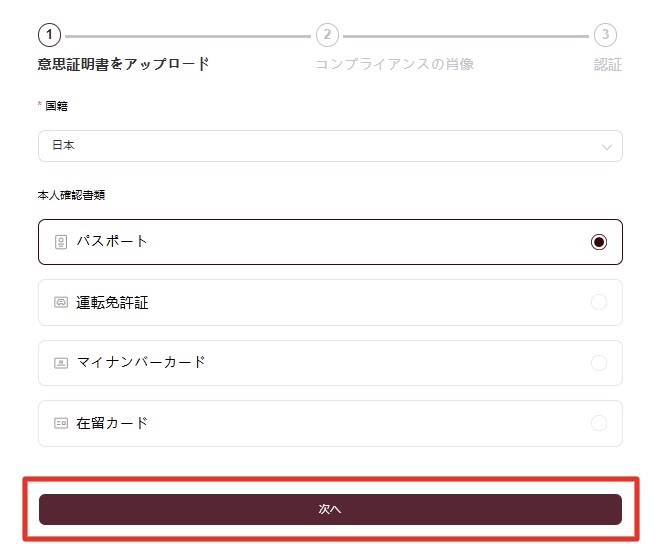Choose the マイナンバーカード option text
This screenshot has width=661, height=553.
tap(141, 362)
